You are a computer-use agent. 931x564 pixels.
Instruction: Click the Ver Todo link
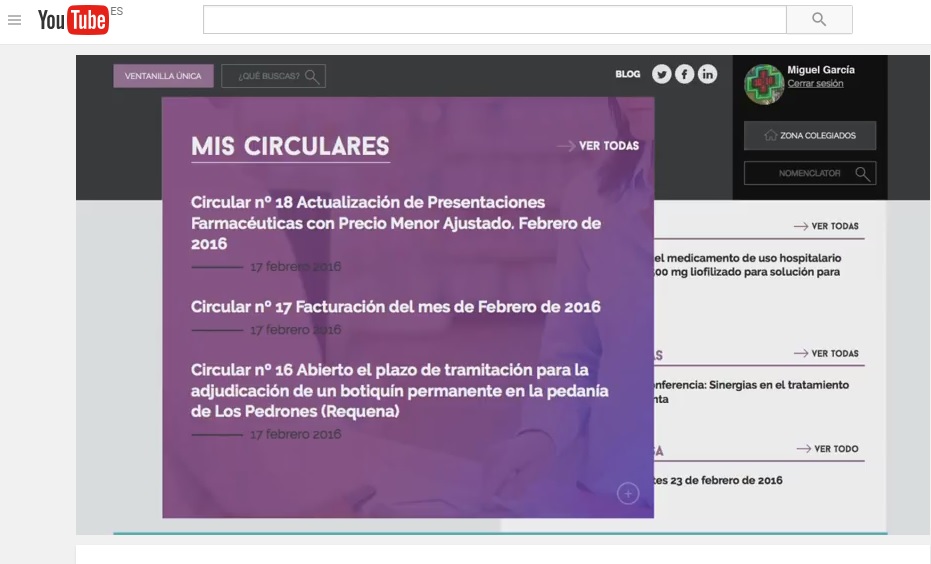click(x=828, y=449)
